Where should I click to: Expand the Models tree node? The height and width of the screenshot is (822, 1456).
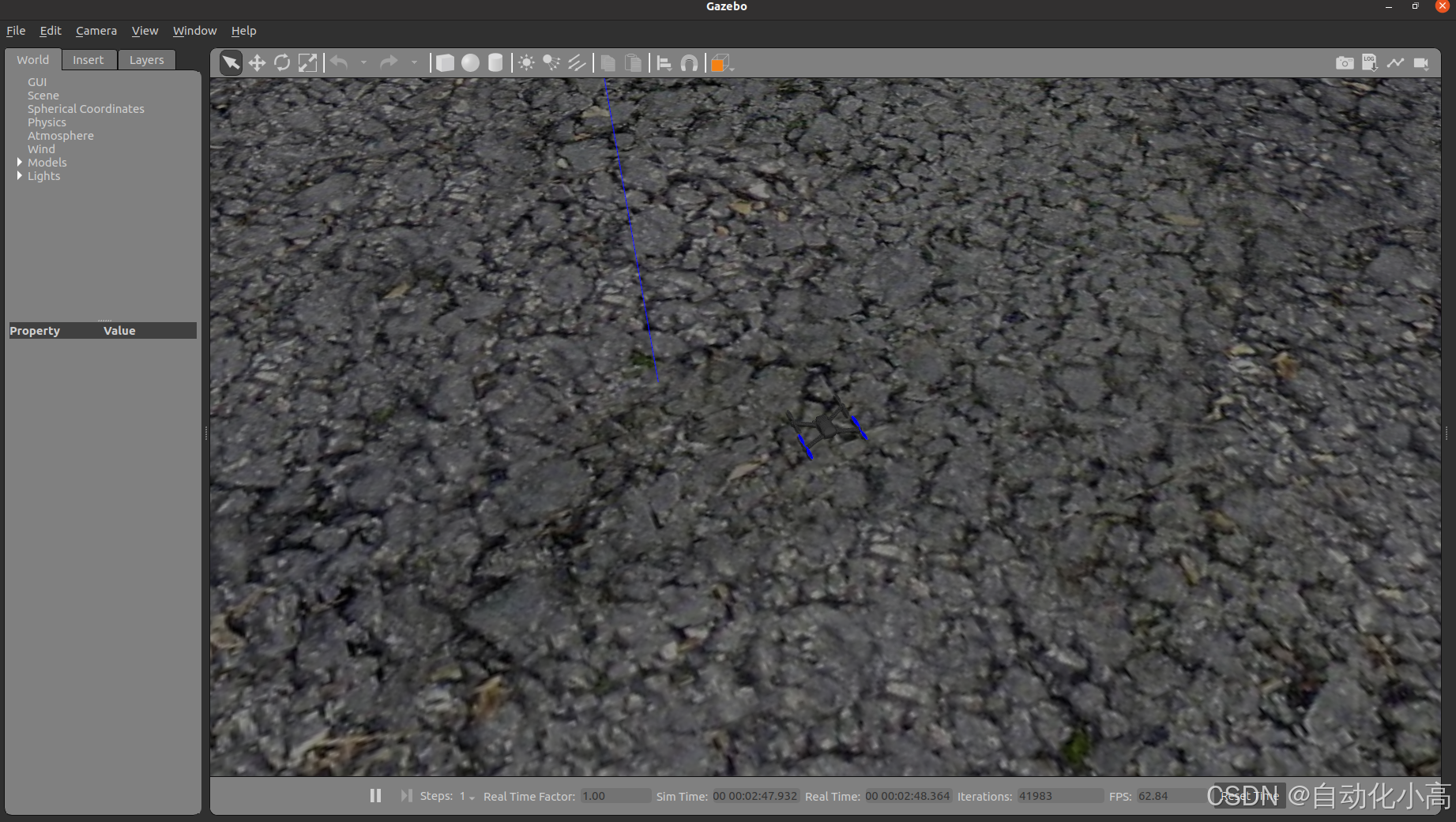[x=20, y=162]
